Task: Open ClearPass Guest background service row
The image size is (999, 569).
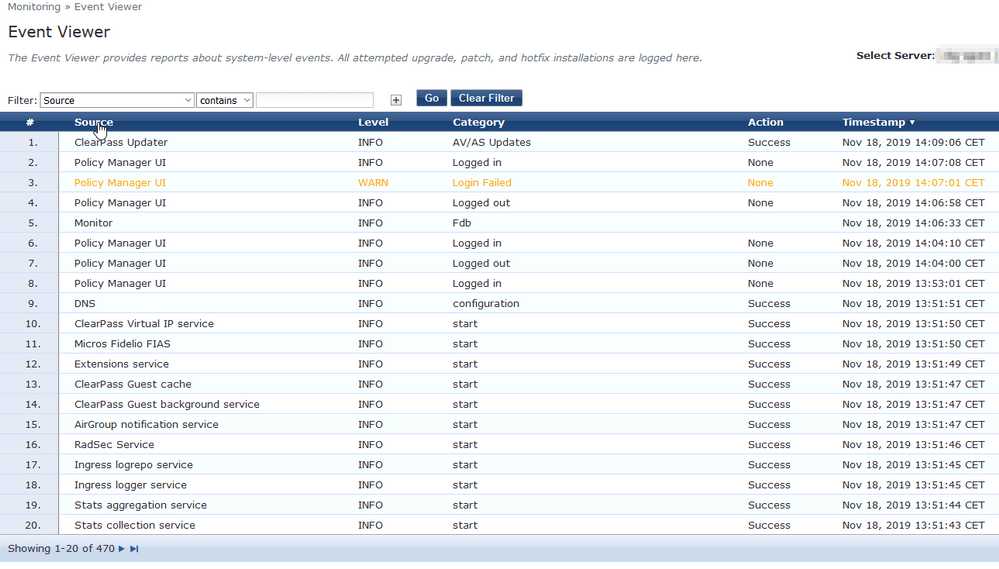Action: (500, 404)
